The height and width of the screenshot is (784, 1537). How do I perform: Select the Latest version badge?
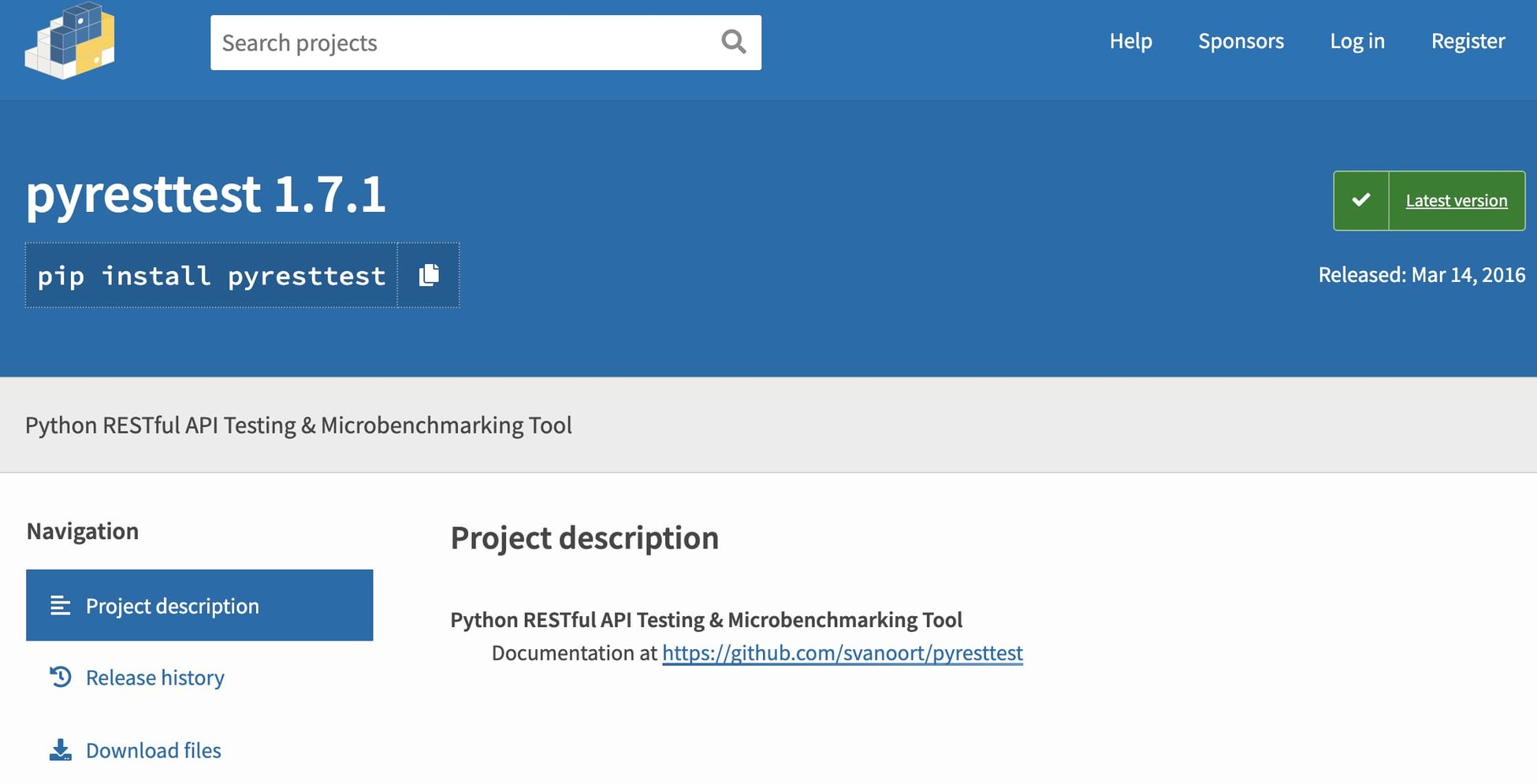(1457, 200)
